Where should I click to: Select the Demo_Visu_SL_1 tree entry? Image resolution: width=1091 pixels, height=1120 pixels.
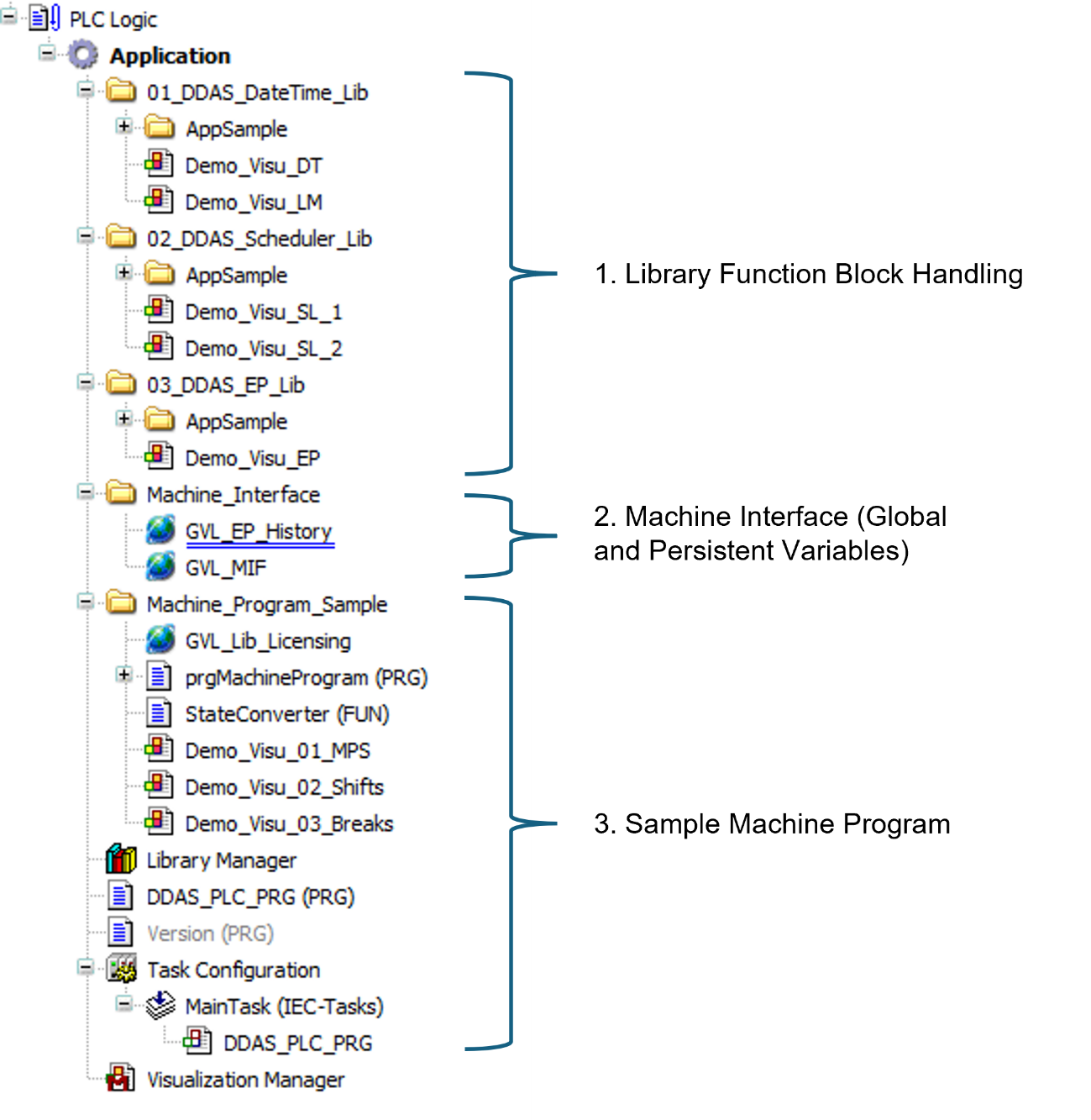264,312
